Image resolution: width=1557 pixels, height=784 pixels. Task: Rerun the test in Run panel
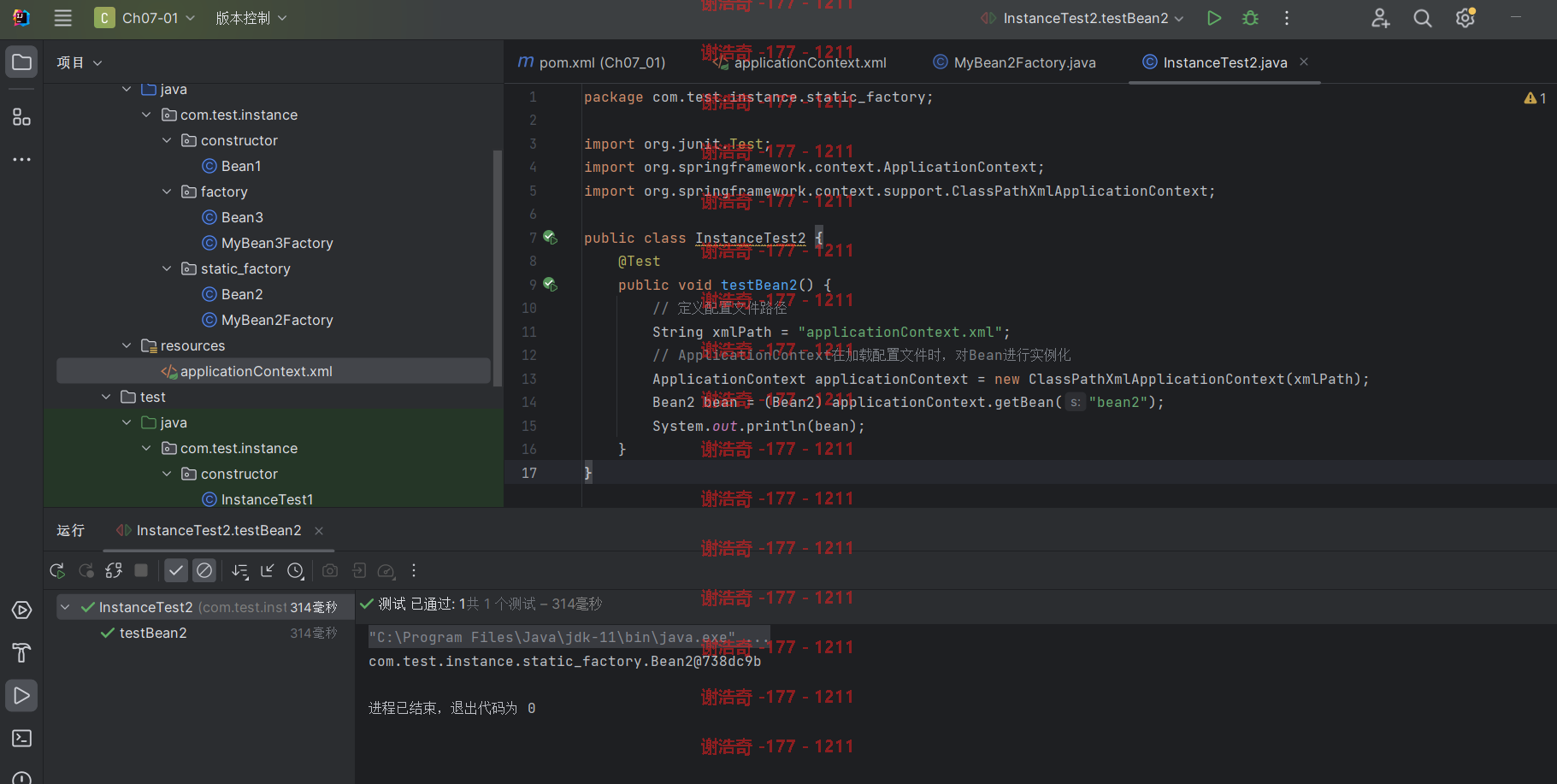point(57,570)
